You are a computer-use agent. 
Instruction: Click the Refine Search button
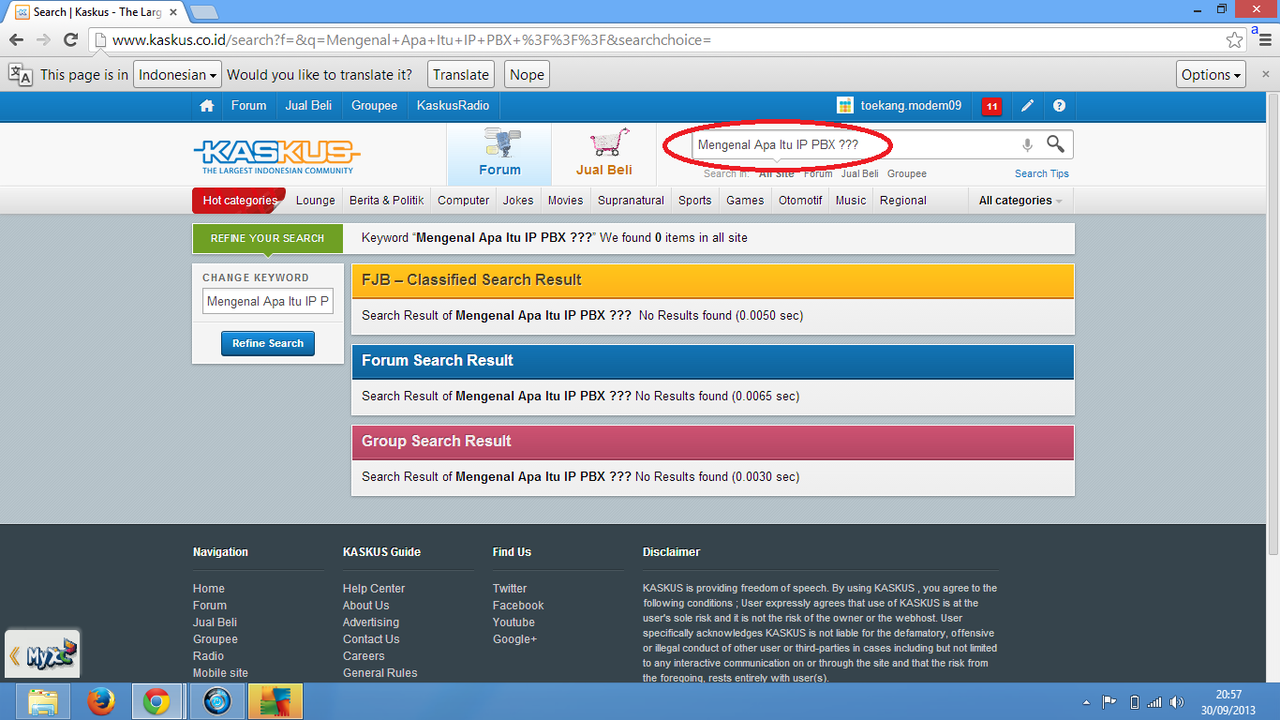(x=268, y=343)
